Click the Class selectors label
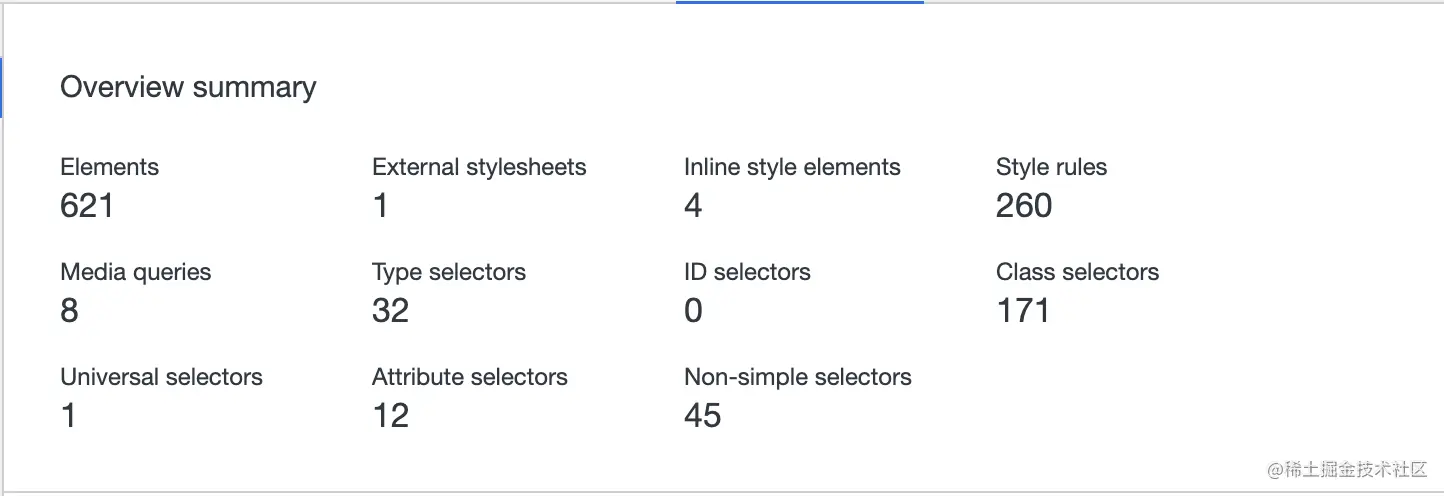Image resolution: width=1444 pixels, height=496 pixels. 1077,272
